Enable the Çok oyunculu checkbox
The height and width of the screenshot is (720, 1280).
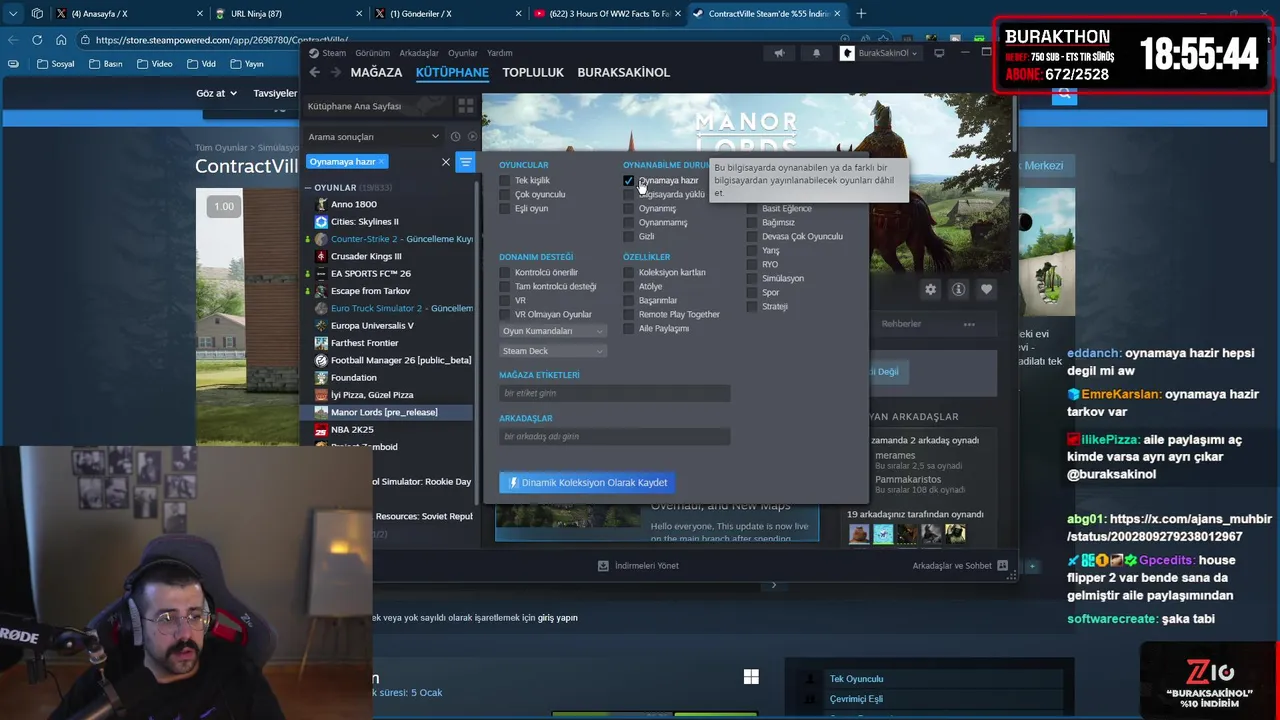[x=505, y=195]
